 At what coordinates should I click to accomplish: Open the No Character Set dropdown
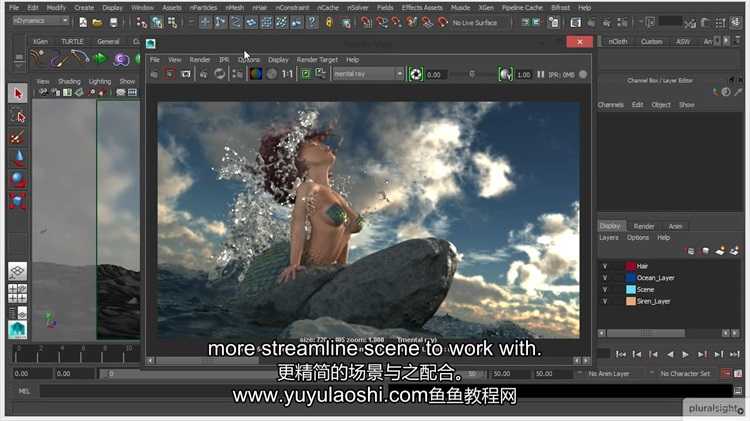[685, 374]
